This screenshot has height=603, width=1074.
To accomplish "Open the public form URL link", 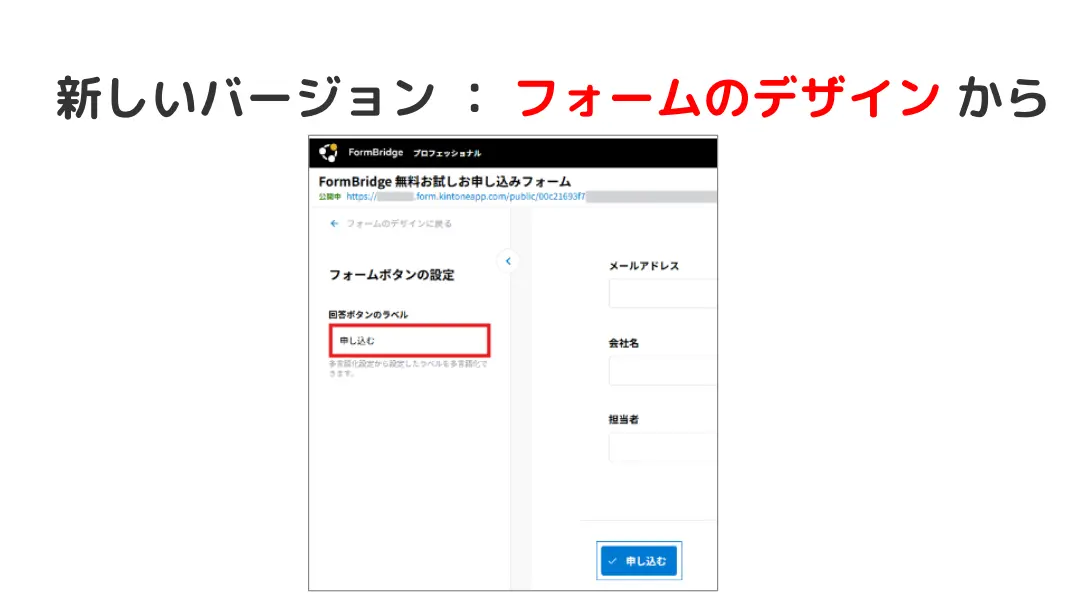I will [x=466, y=197].
